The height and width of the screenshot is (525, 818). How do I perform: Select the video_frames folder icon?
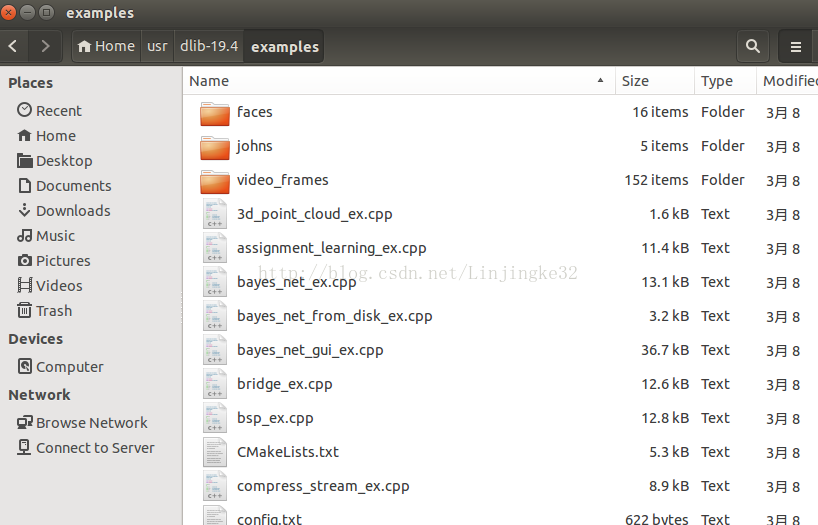pos(215,181)
